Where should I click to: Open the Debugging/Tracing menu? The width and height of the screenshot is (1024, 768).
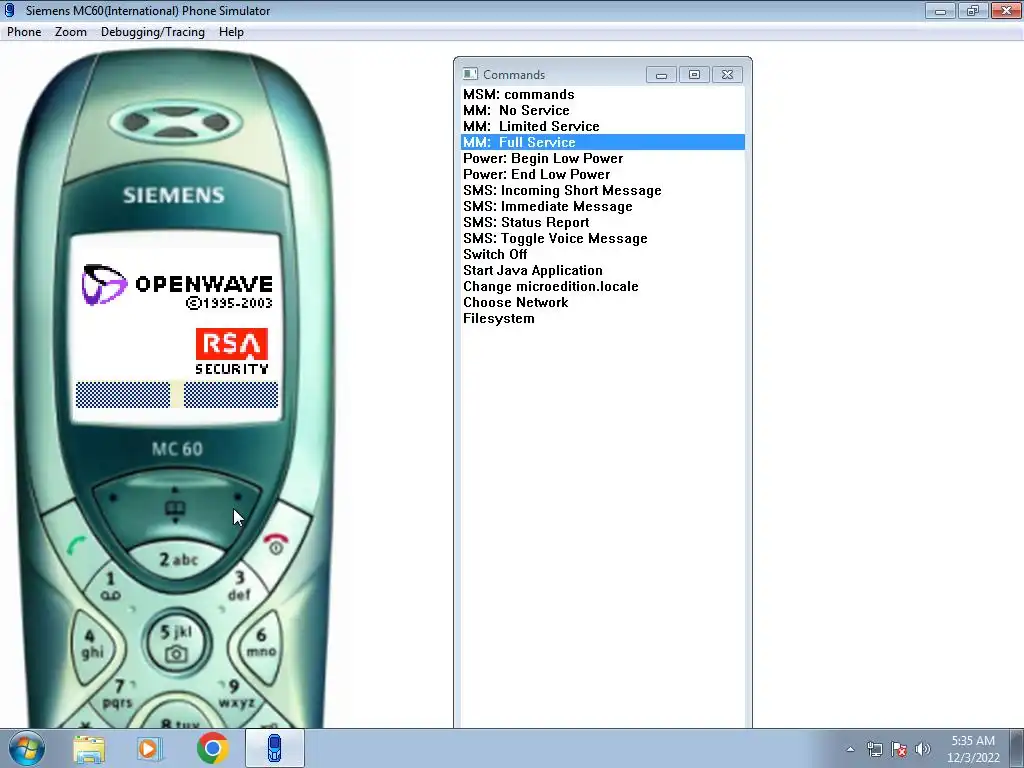coord(153,32)
